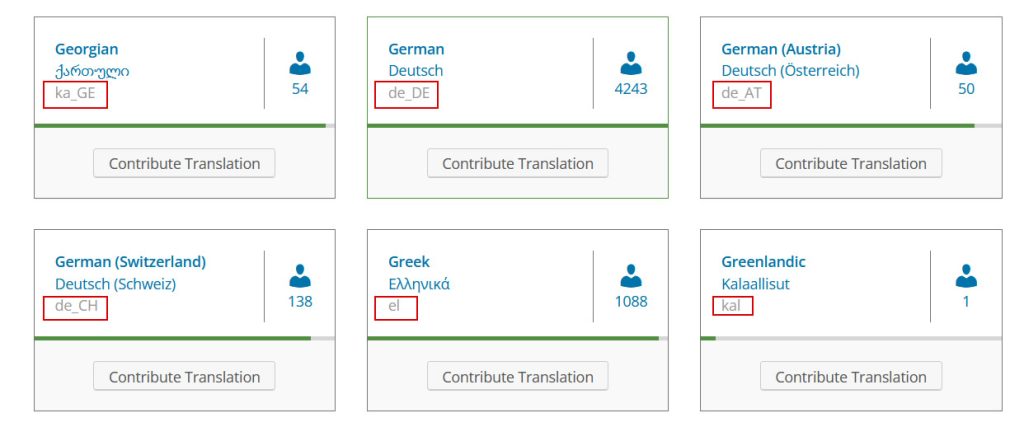This screenshot has height=427, width=1024.
Task: Open the Deutsch (Österreich) native name link
Action: point(790,71)
